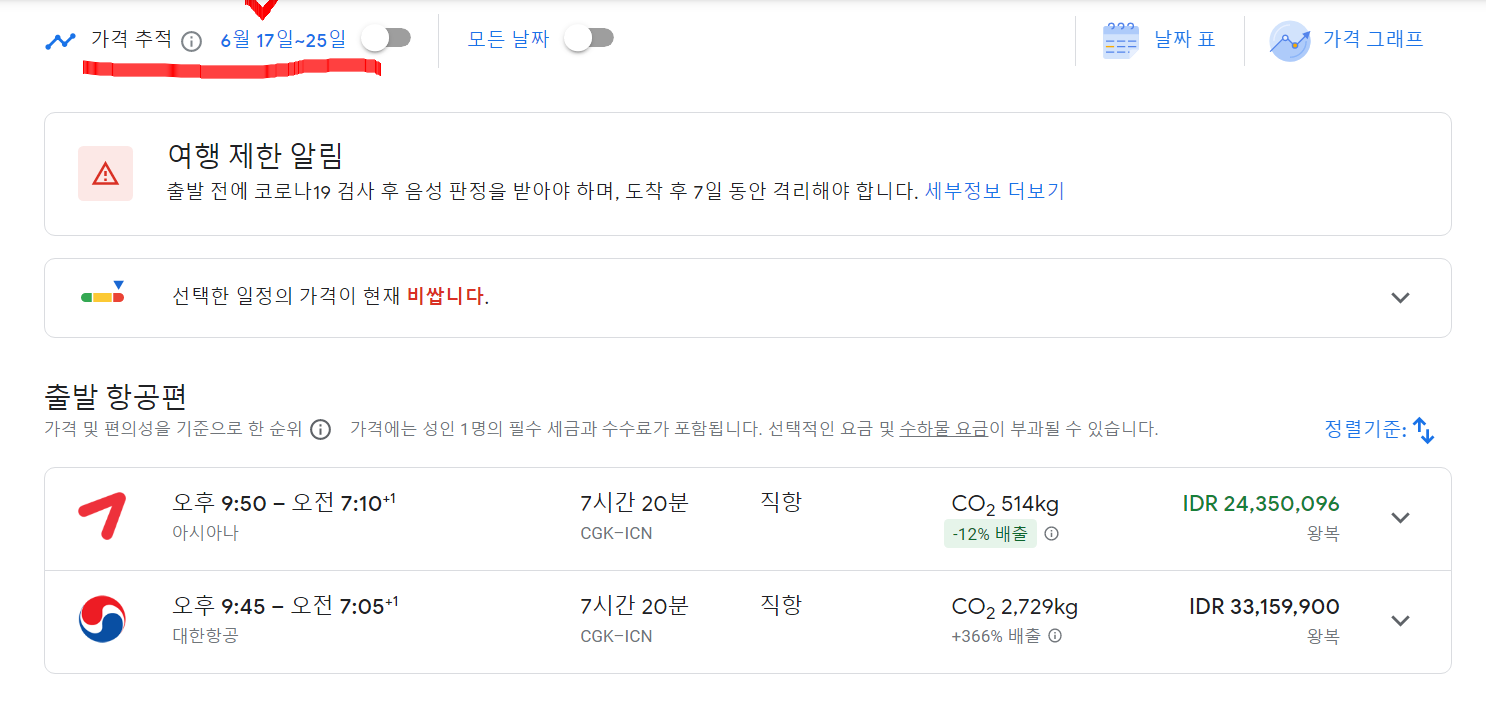Click the price level color indicator bar
The image size is (1486, 712).
(102, 297)
